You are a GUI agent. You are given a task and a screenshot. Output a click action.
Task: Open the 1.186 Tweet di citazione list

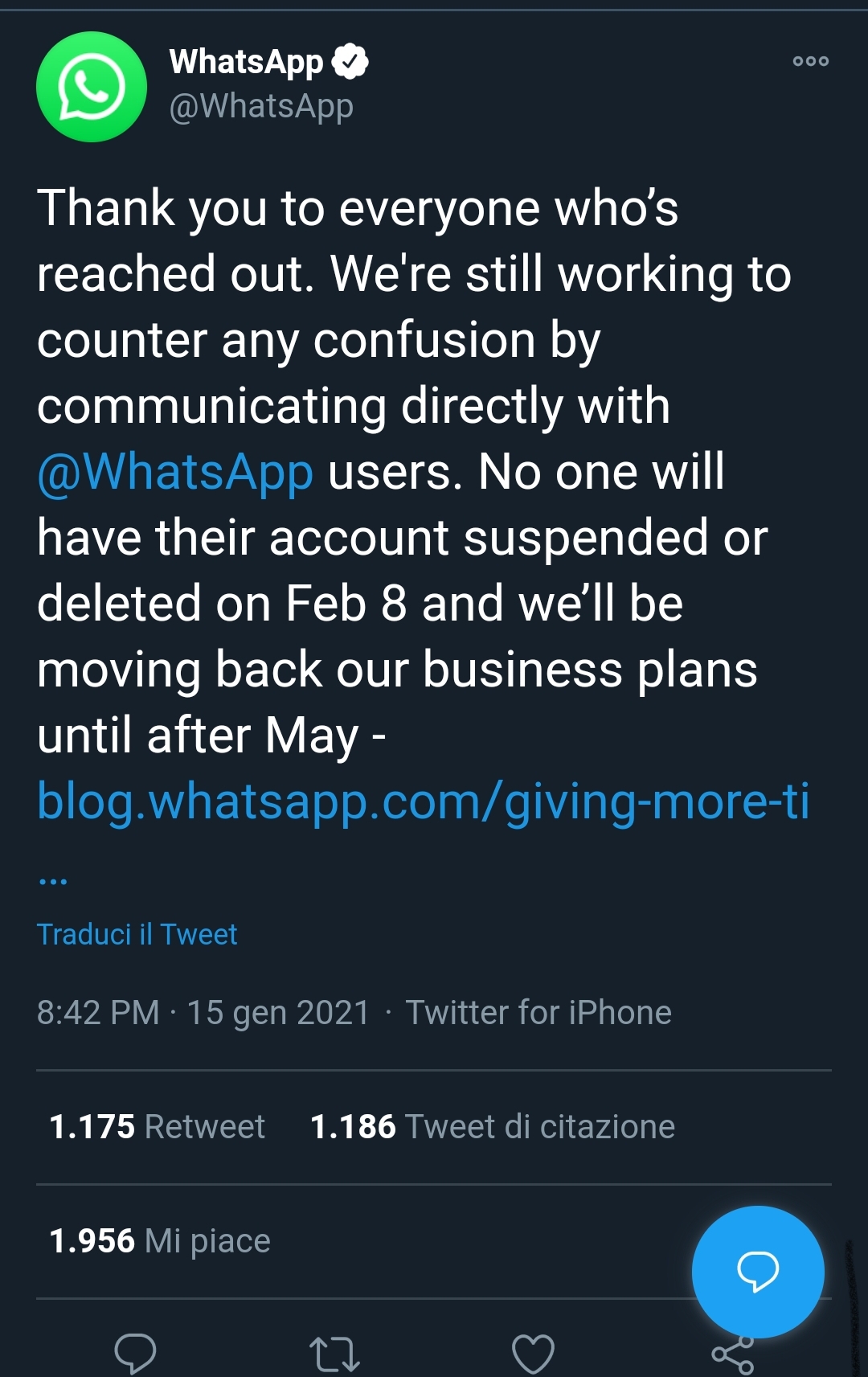tap(493, 1127)
